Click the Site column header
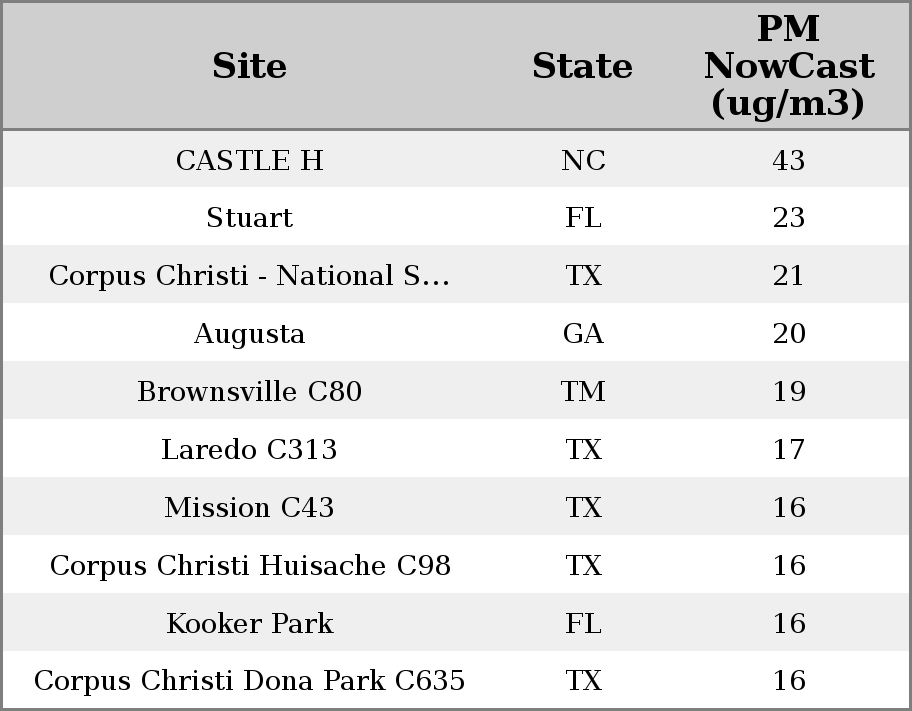Screen dimensions: 912x711 [x=249, y=66]
